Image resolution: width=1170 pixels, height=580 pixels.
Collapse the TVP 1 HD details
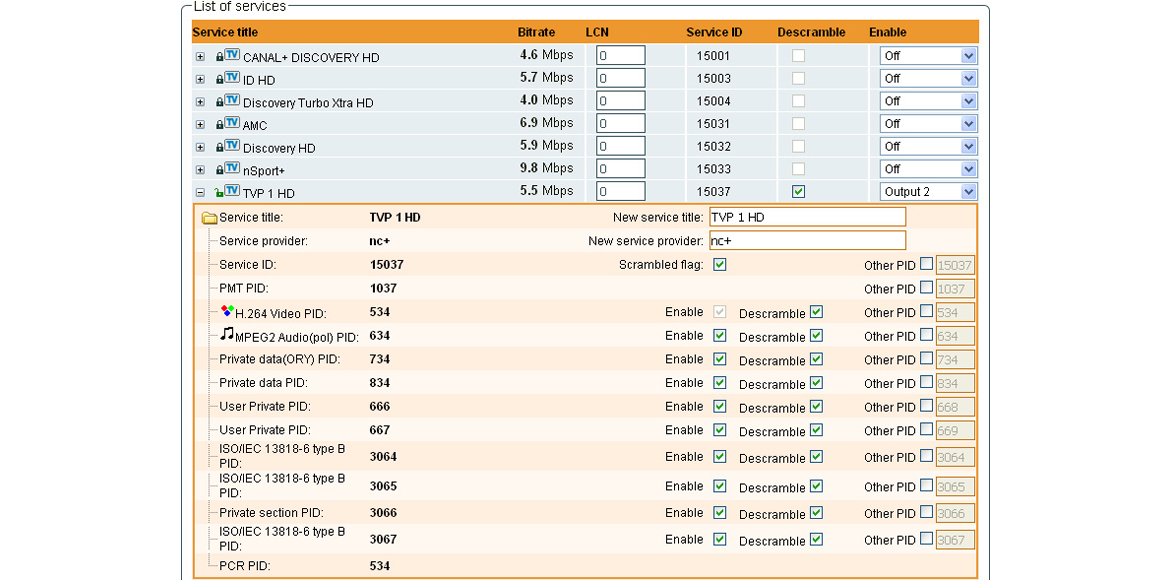coord(199,192)
